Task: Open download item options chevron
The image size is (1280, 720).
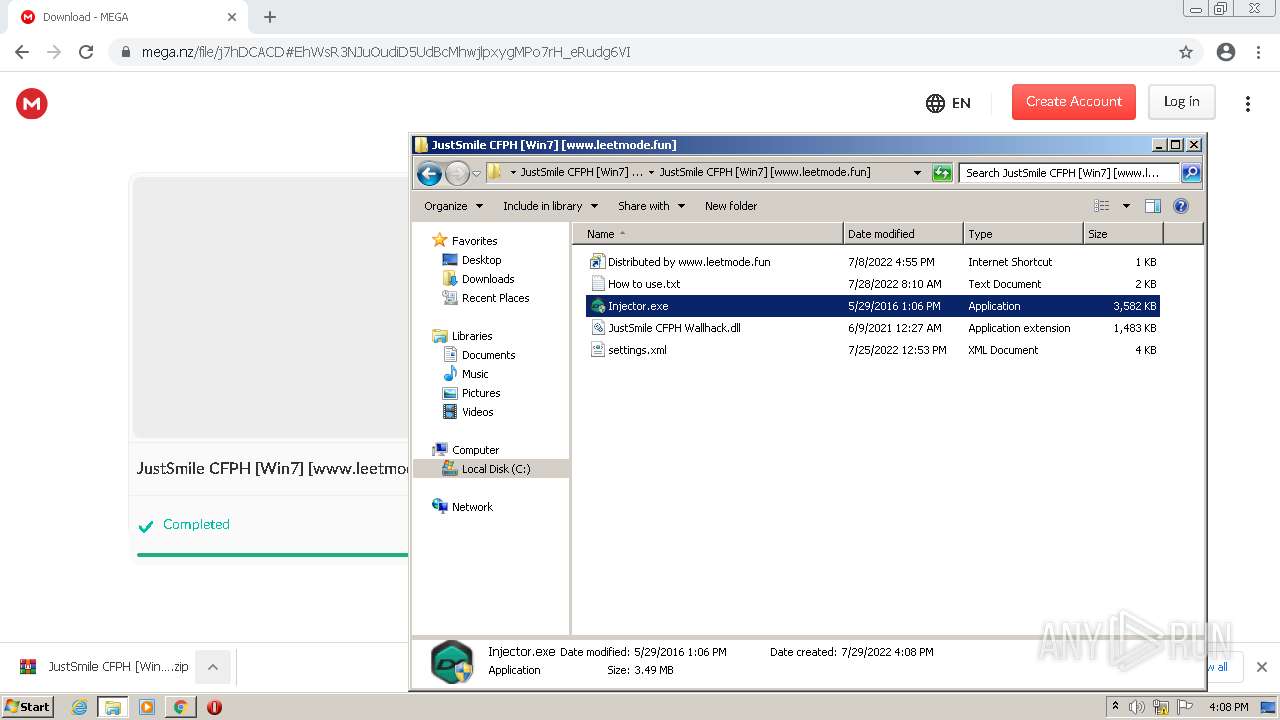Action: coord(212,667)
